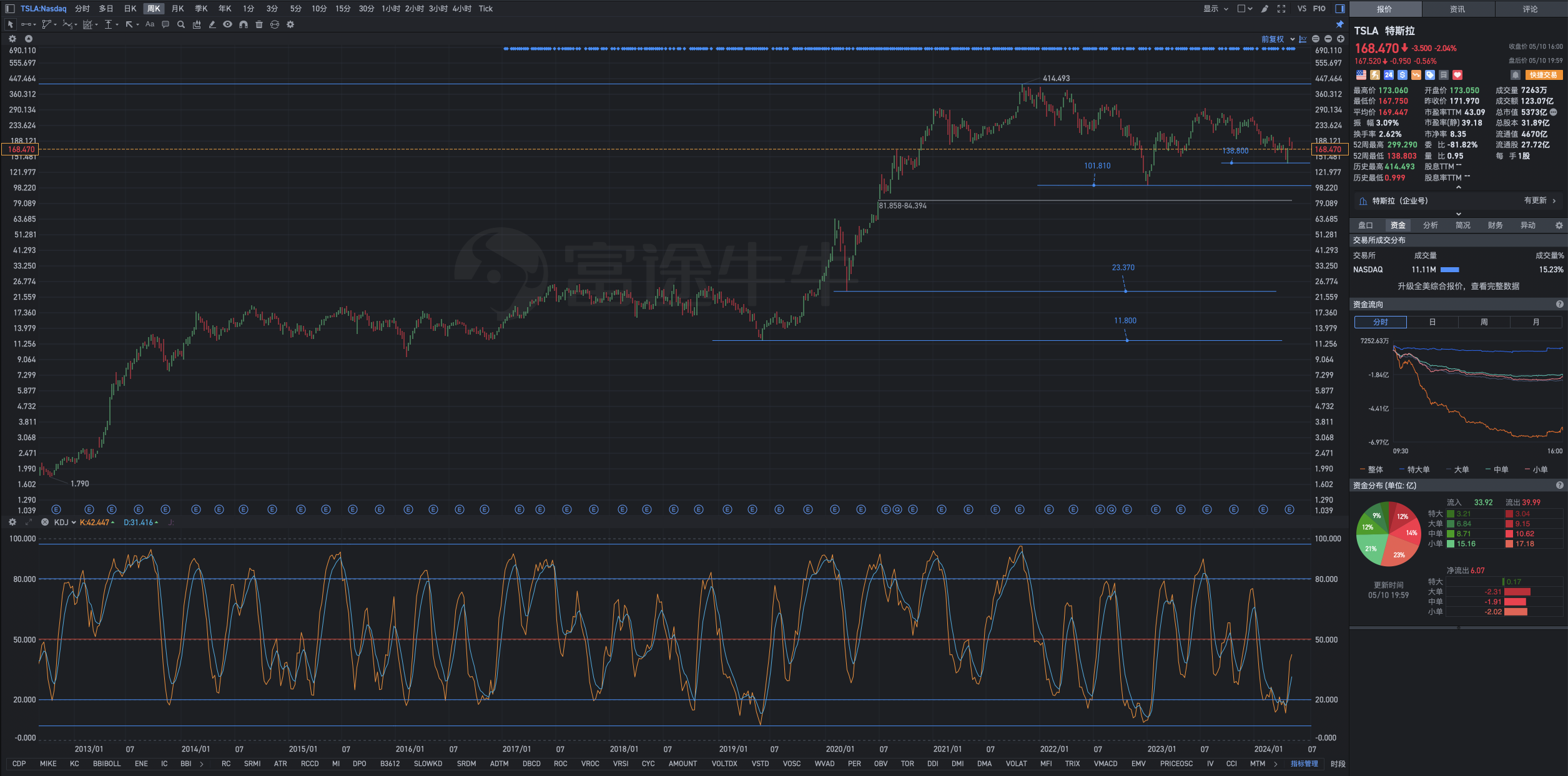Select the arrow marker tool
Screen dimensions: 1568x776
129,24
